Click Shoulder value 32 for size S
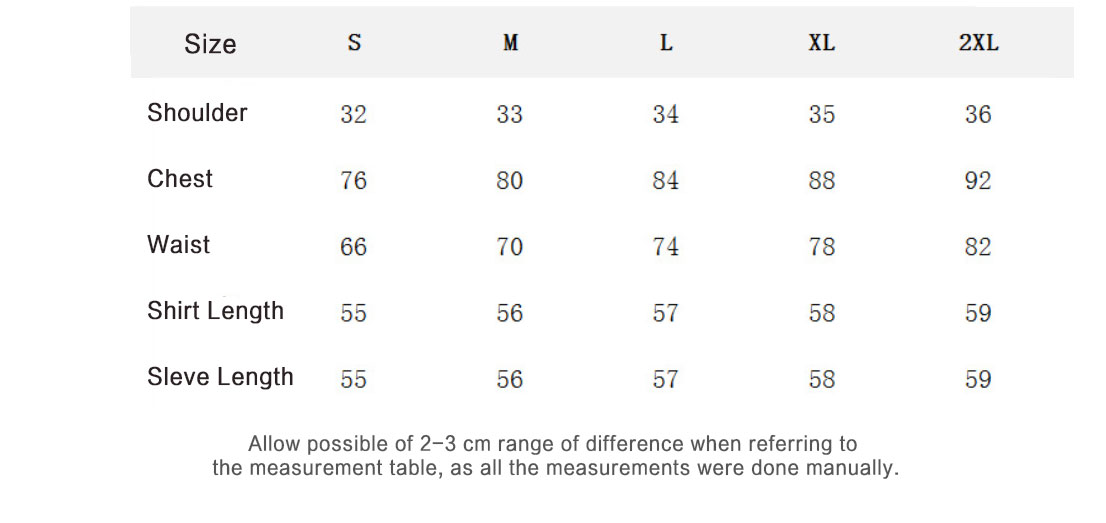The image size is (1106, 523). (354, 114)
